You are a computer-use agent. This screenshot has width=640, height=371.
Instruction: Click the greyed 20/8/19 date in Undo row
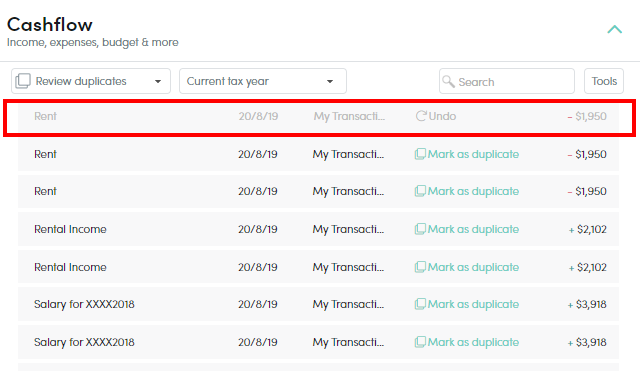tap(258, 116)
